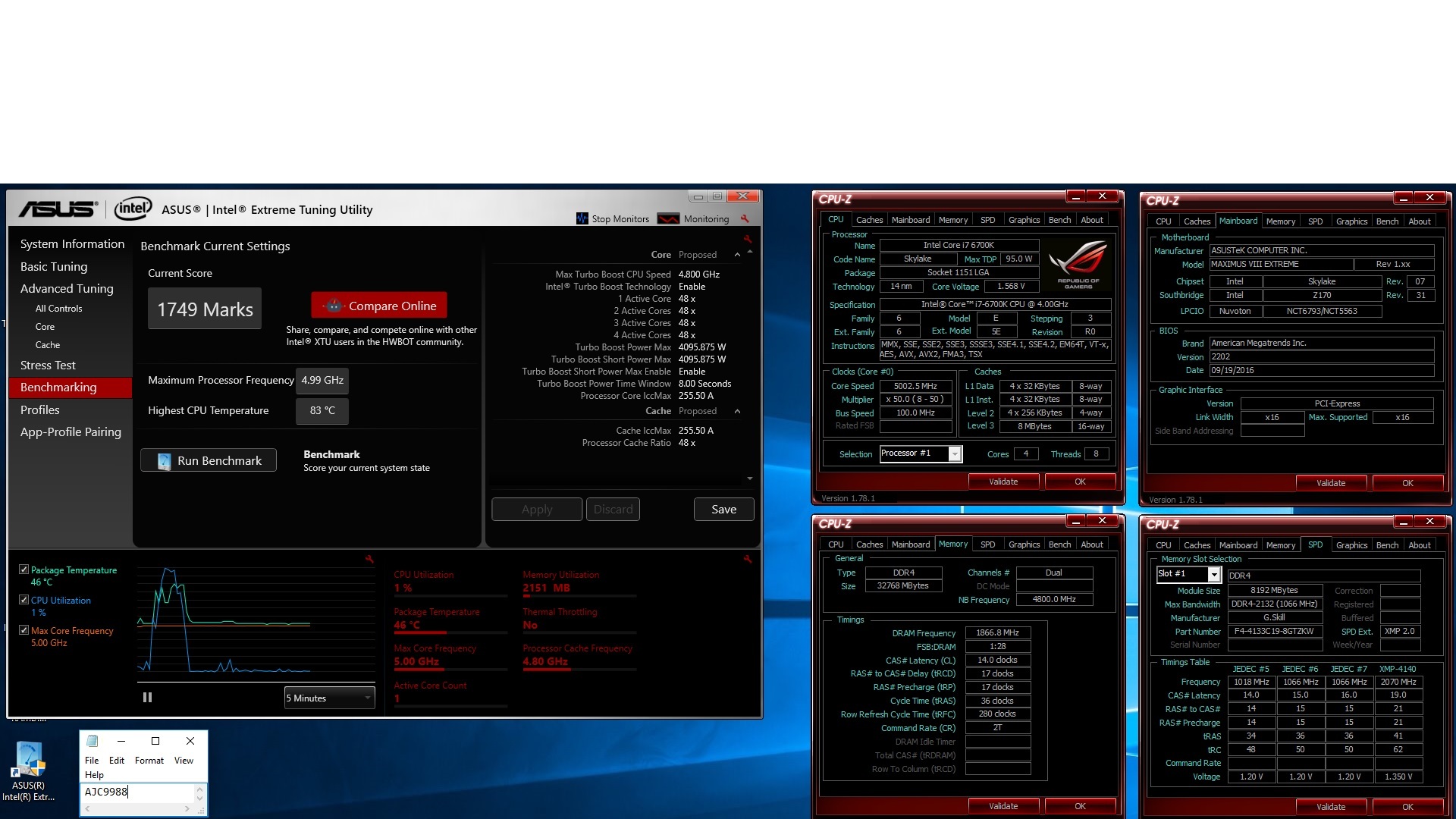Click the Apply button in XTU
Viewport: 1456px width, 819px height.
point(537,510)
